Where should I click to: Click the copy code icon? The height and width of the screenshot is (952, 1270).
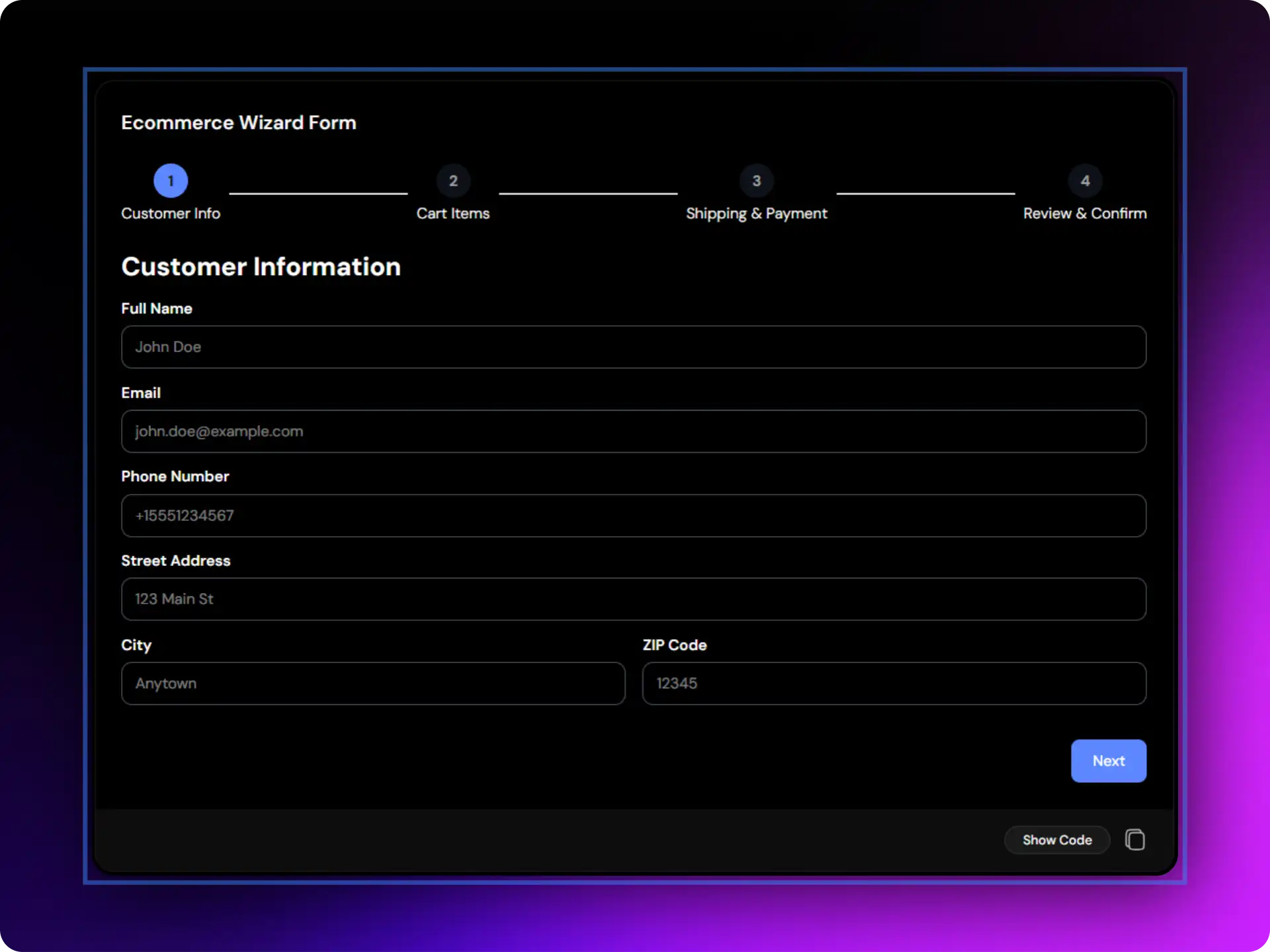point(1135,840)
